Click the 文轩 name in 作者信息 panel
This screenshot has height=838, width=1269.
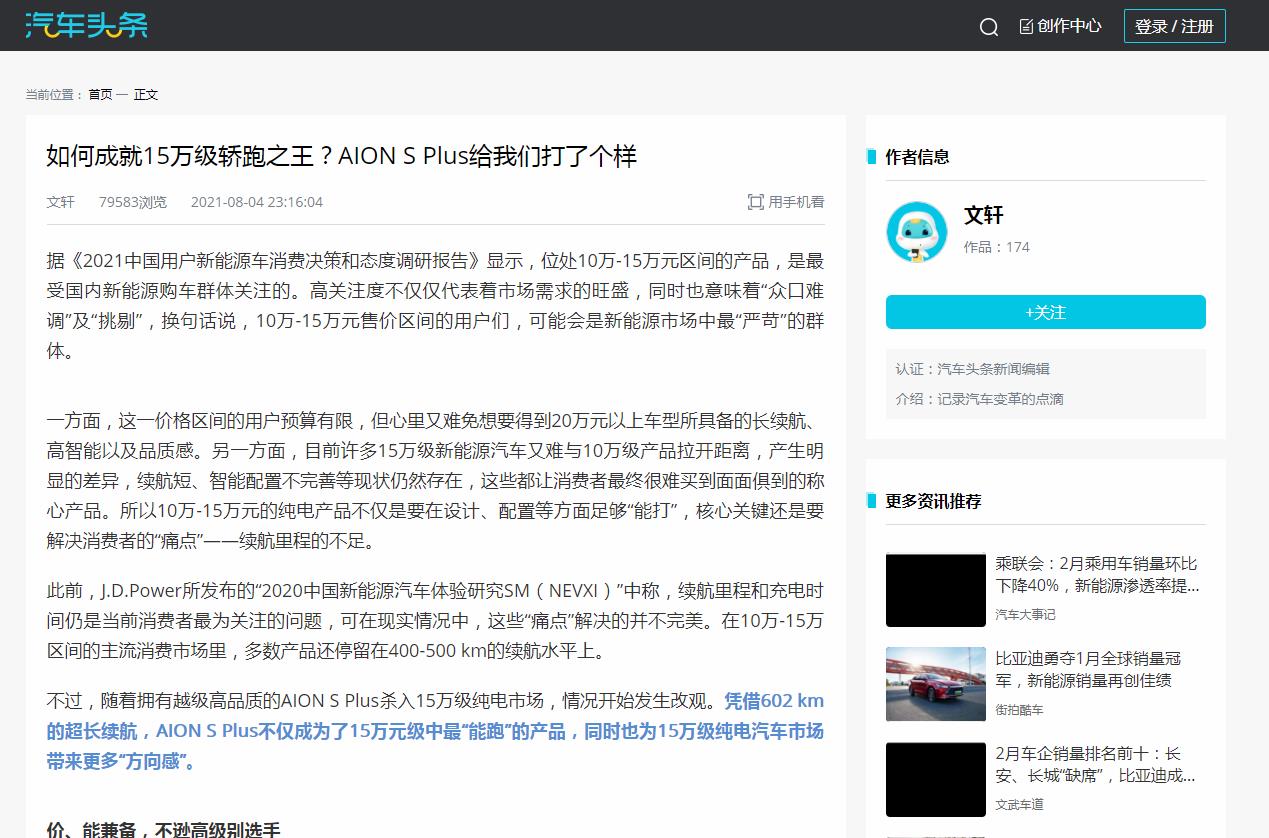tap(984, 215)
